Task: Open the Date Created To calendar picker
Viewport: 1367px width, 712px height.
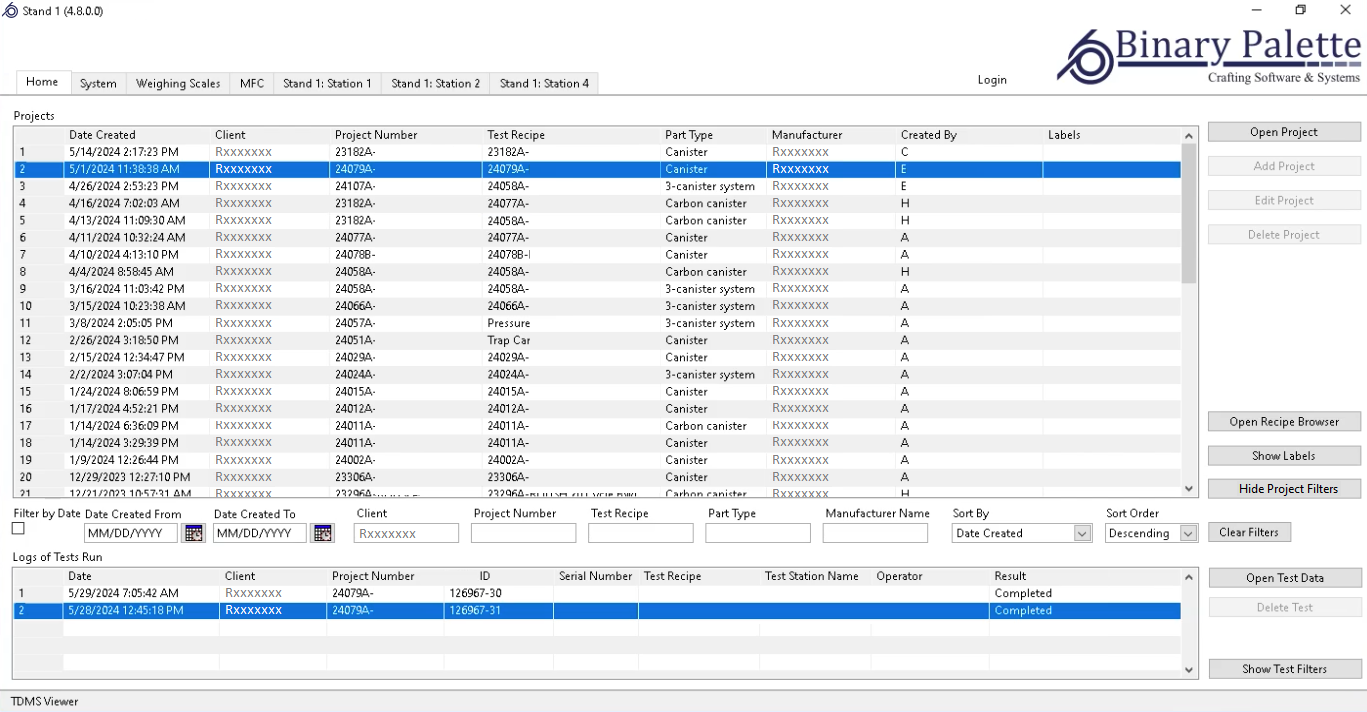Action: 323,533
